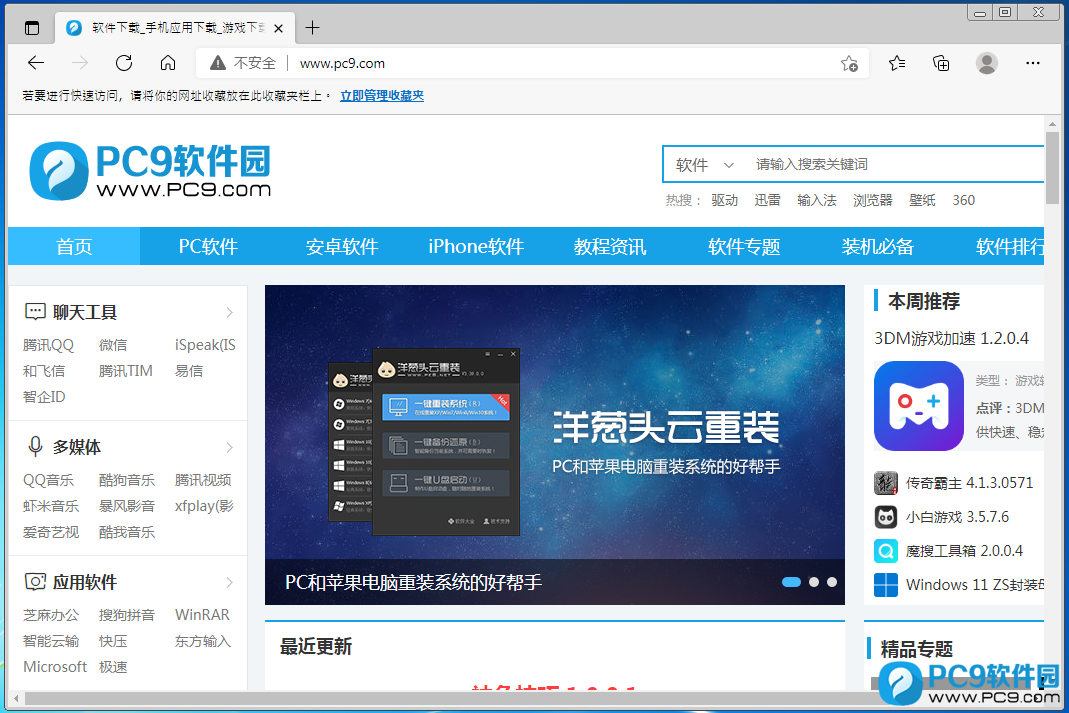The image size is (1069, 713).
Task: Click the 360 hot search link
Action: pyautogui.click(x=963, y=200)
